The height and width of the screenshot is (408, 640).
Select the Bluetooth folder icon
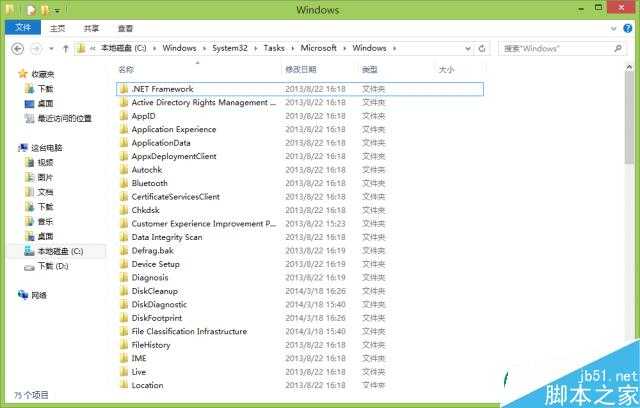(124, 183)
